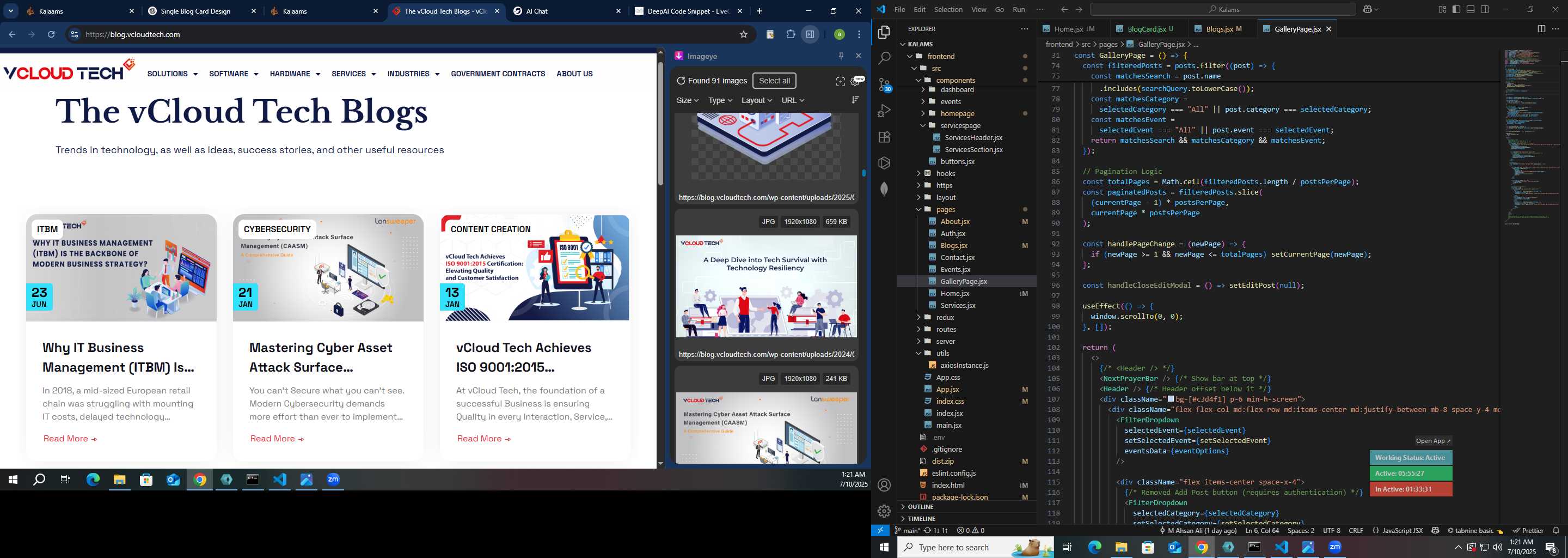Click the Open App button over the editor

[x=1433, y=441]
